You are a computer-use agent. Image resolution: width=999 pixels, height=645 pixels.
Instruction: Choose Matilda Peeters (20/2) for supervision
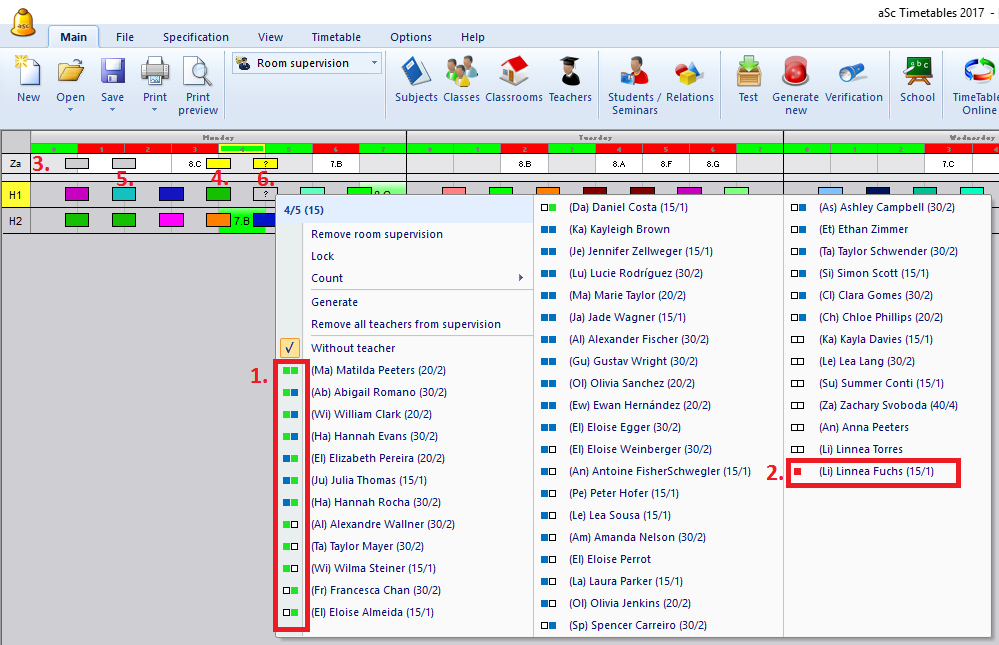pos(378,370)
